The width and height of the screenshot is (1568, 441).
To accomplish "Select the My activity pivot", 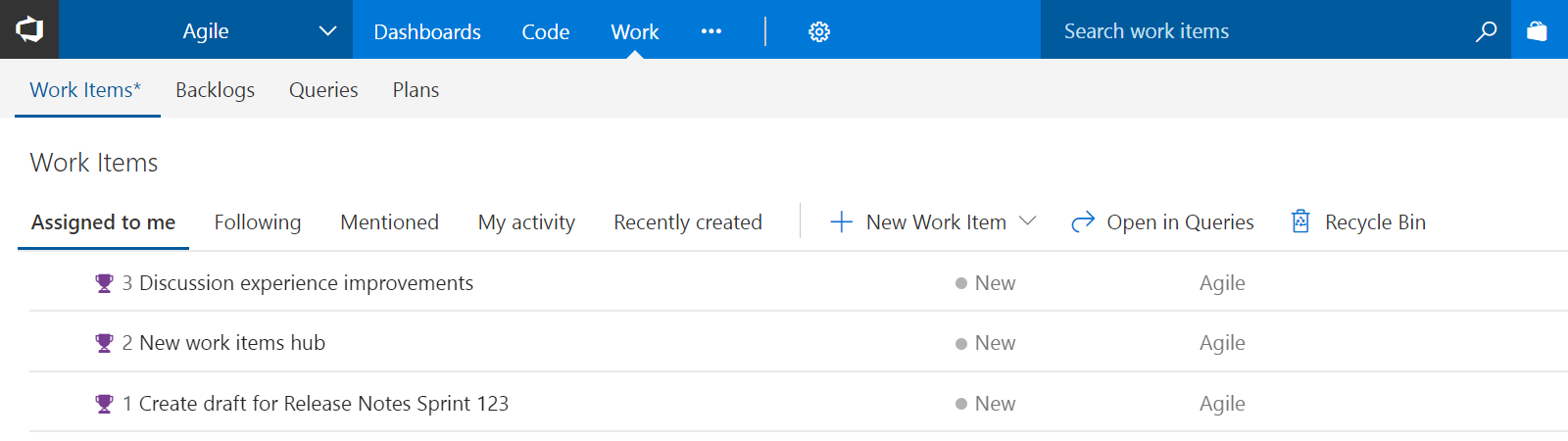I will [x=526, y=222].
